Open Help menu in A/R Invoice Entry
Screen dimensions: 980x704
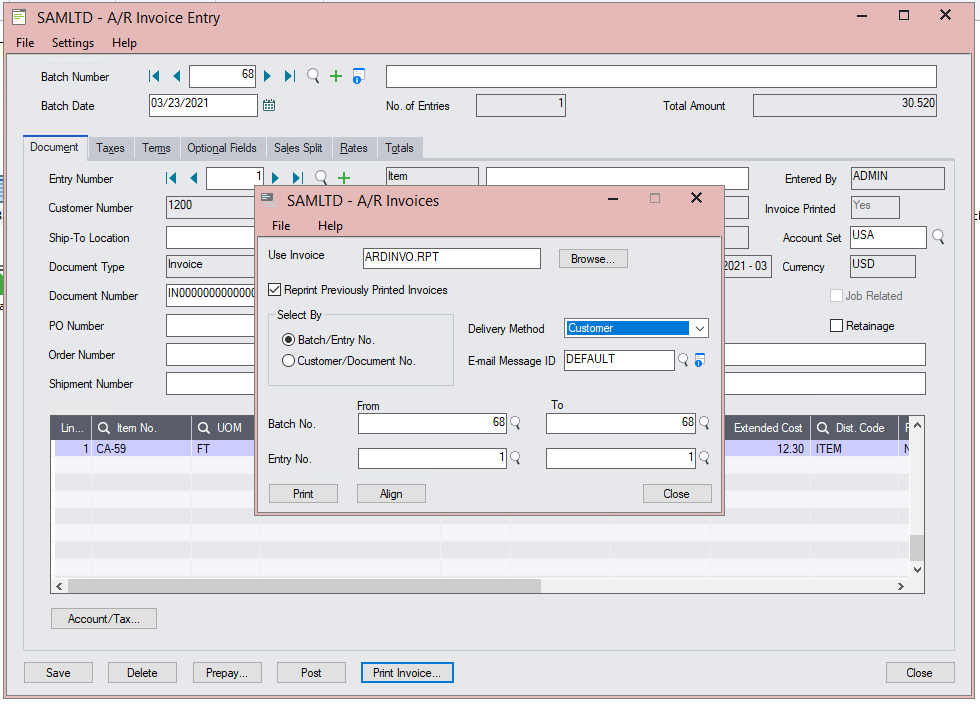click(x=124, y=43)
